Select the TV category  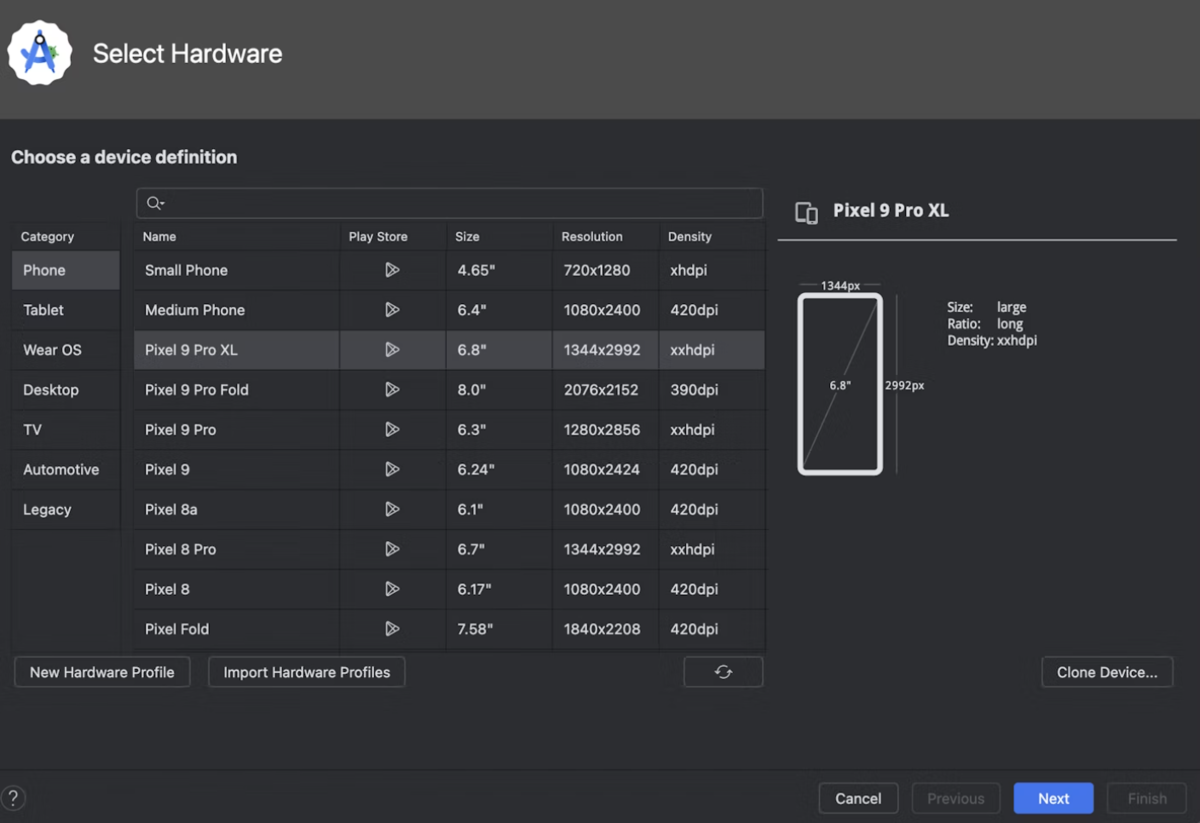click(x=66, y=430)
